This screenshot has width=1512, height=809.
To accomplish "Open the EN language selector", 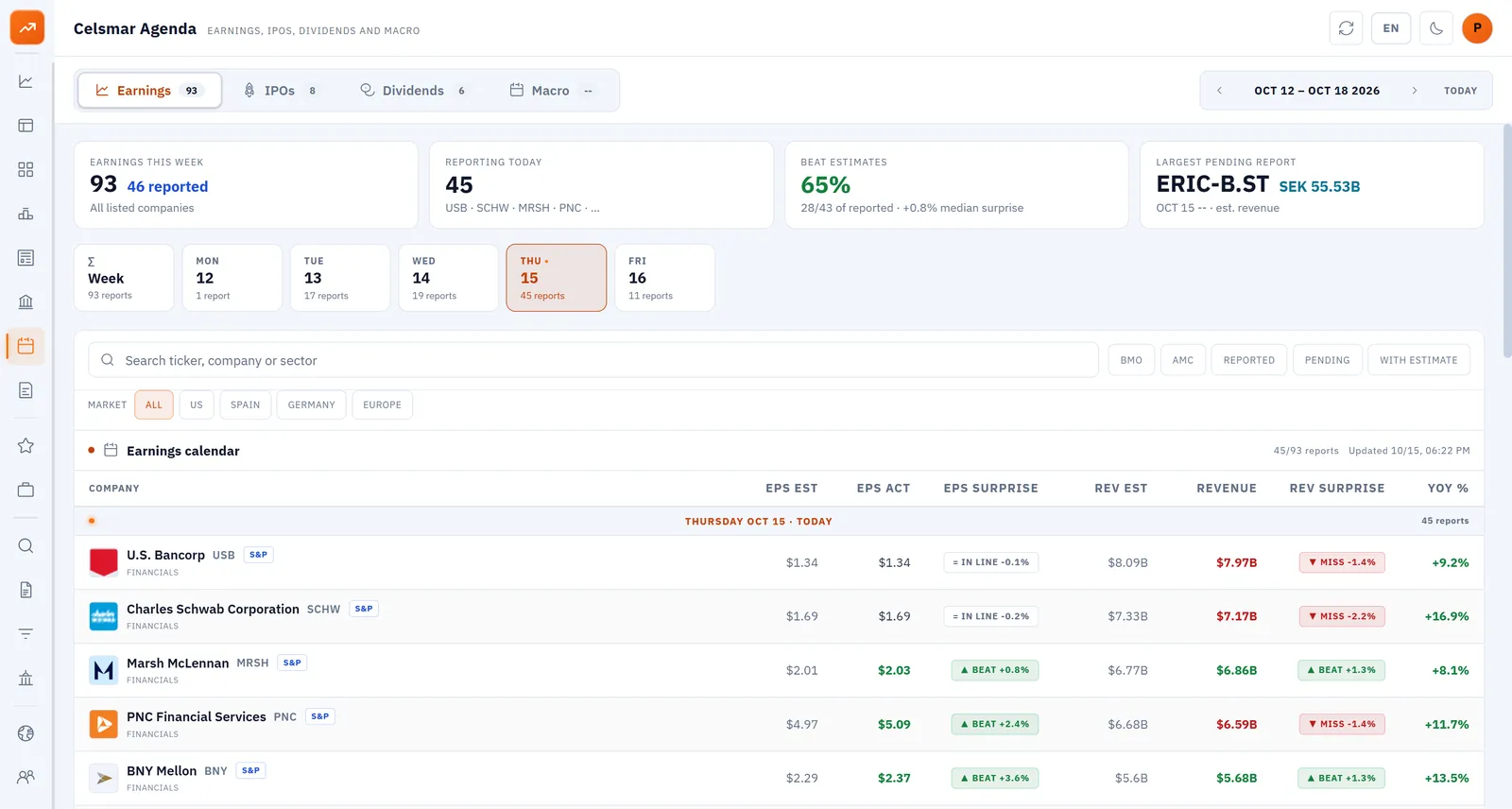I will pos(1391,28).
